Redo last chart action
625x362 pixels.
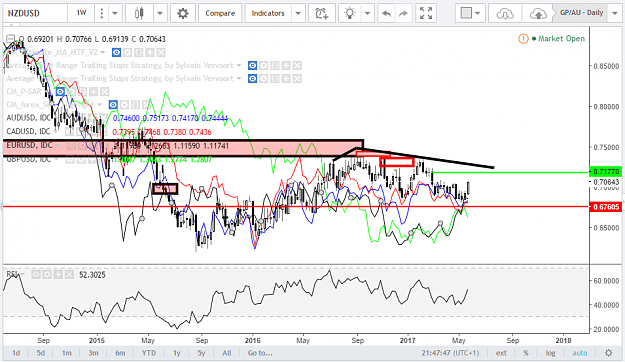tap(403, 13)
